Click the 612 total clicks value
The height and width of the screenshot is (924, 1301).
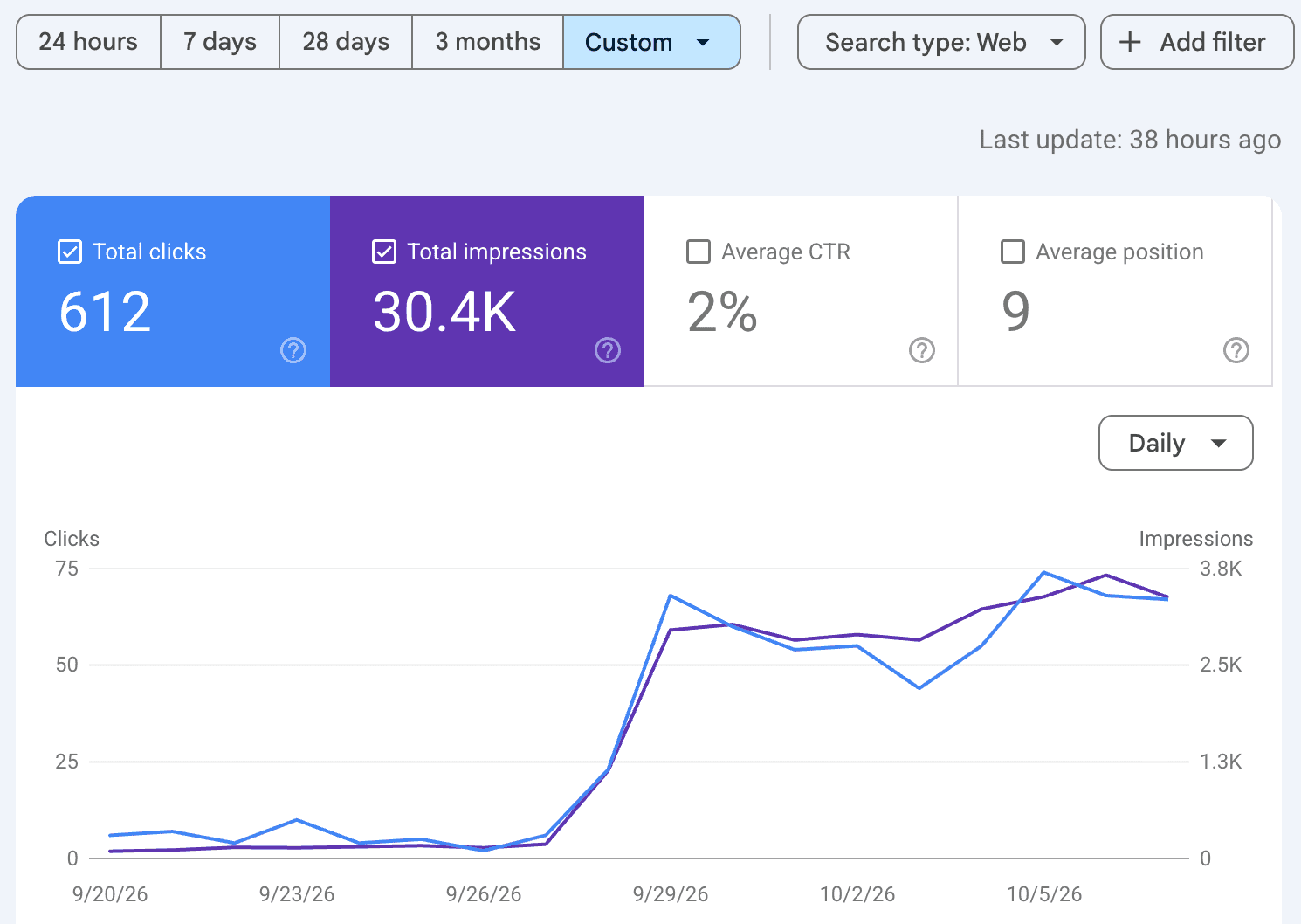(x=105, y=312)
